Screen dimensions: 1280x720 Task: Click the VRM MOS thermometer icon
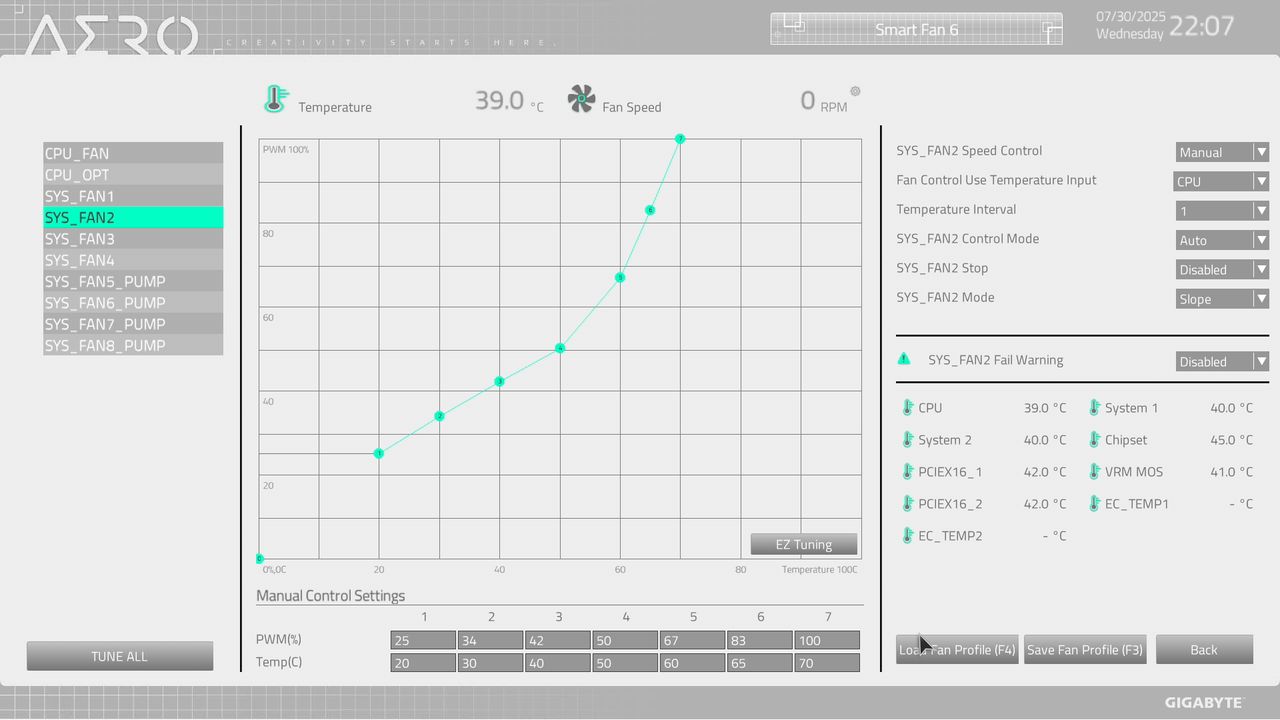[1095, 472]
